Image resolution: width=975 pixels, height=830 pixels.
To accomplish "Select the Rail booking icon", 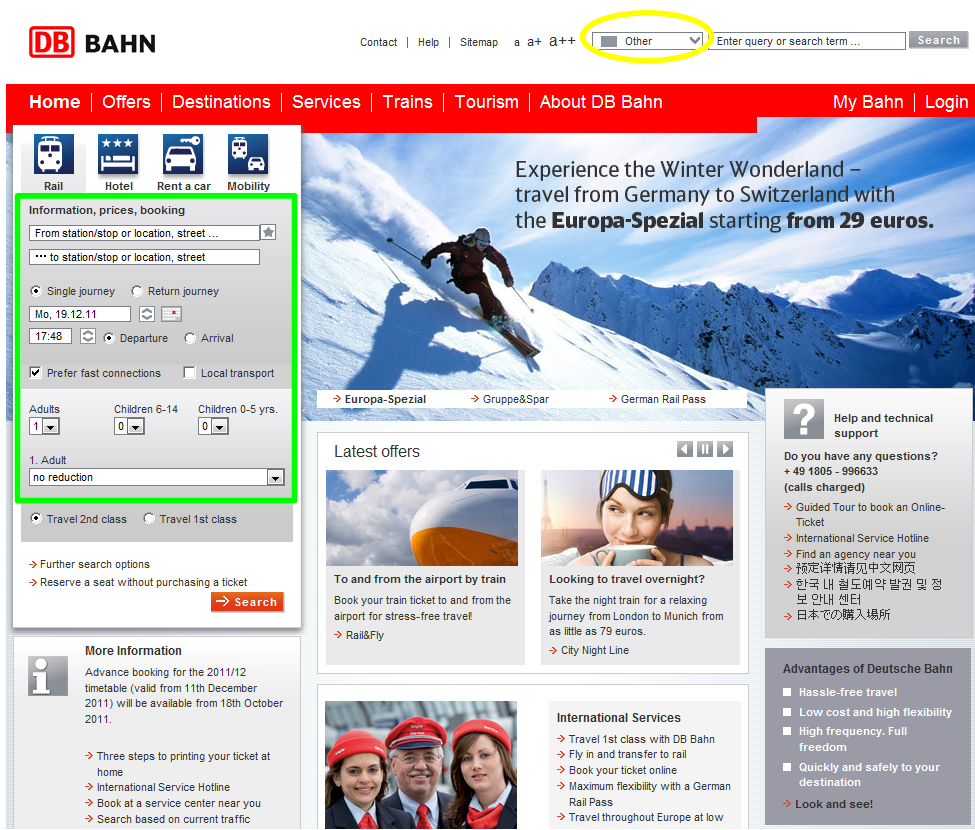I will pyautogui.click(x=53, y=154).
